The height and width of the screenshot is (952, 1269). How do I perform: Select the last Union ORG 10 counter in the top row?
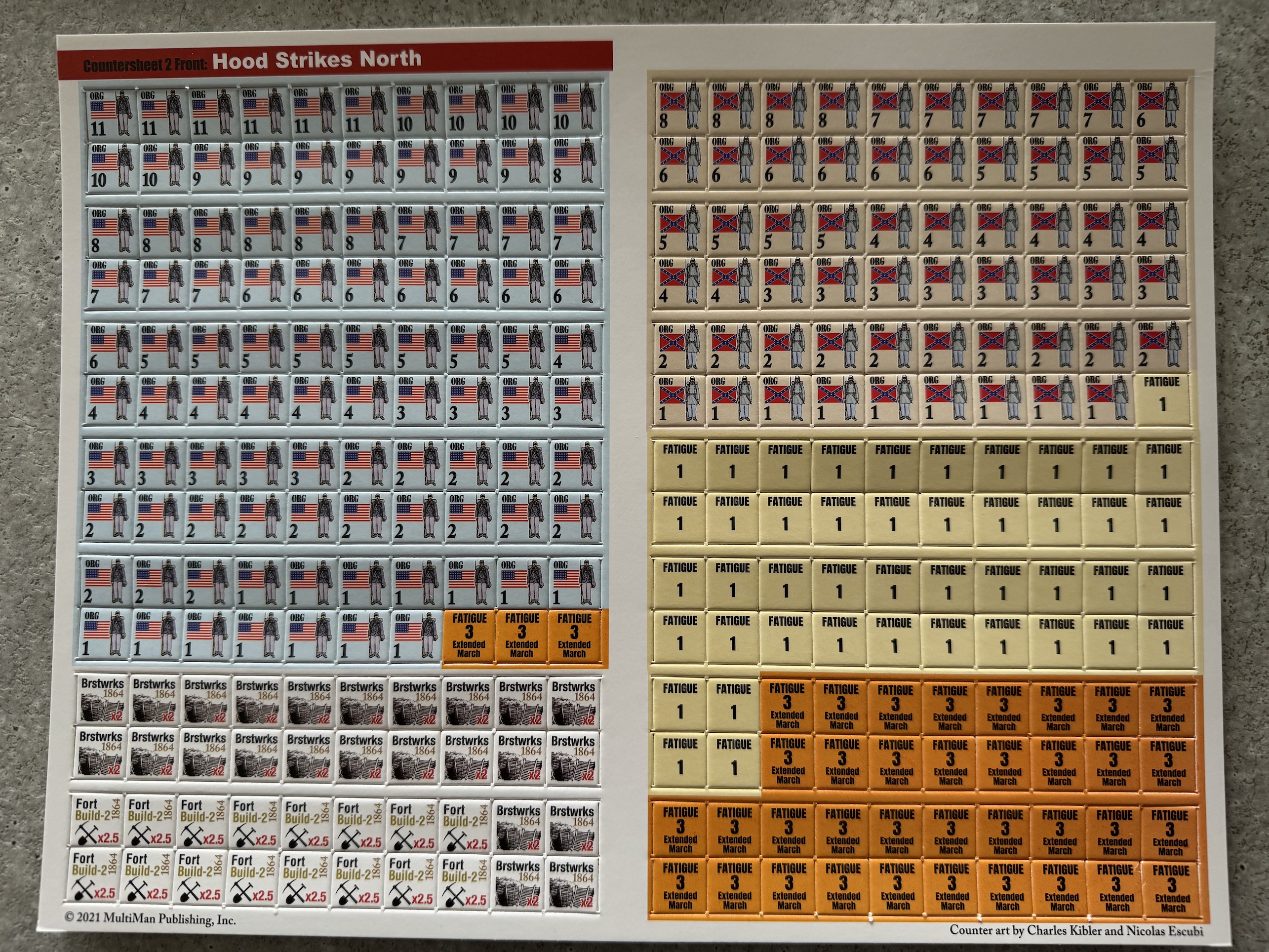click(x=576, y=109)
